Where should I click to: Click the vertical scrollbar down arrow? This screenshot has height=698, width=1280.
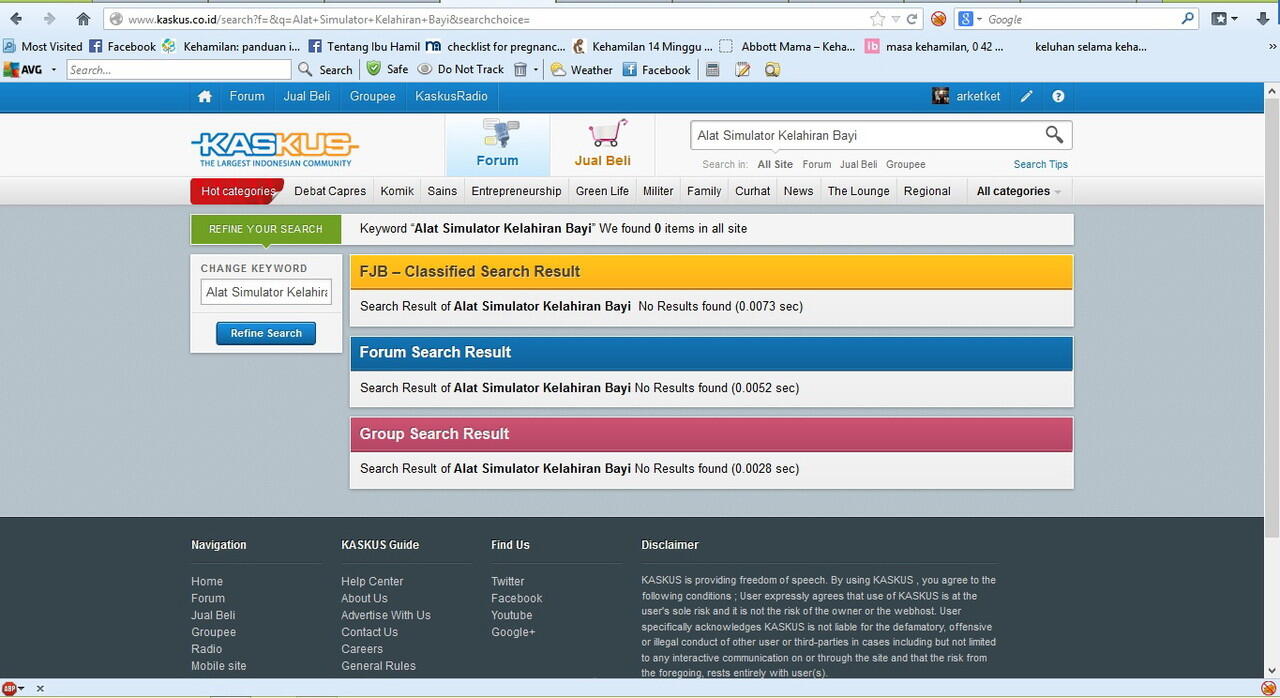point(1271,670)
